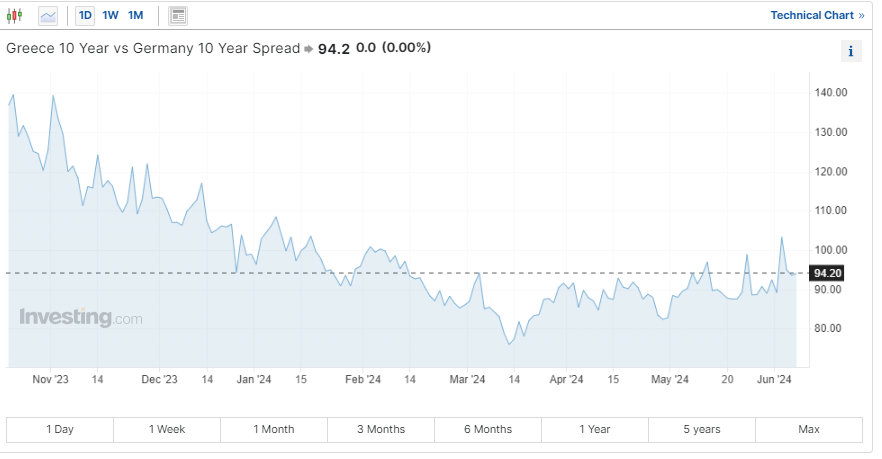Image resolution: width=882 pixels, height=459 pixels.
Task: Open the Technical Chart link
Action: (817, 16)
